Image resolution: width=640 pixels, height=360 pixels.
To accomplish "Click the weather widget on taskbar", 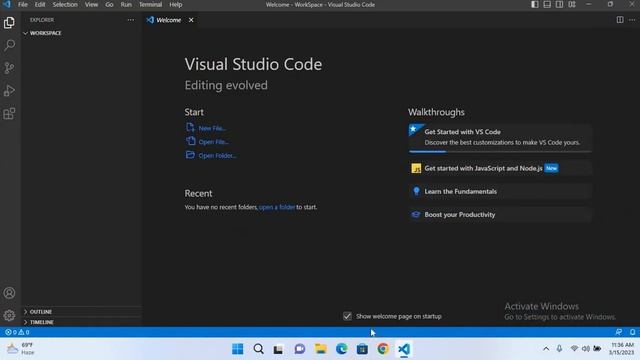I will [x=21, y=349].
